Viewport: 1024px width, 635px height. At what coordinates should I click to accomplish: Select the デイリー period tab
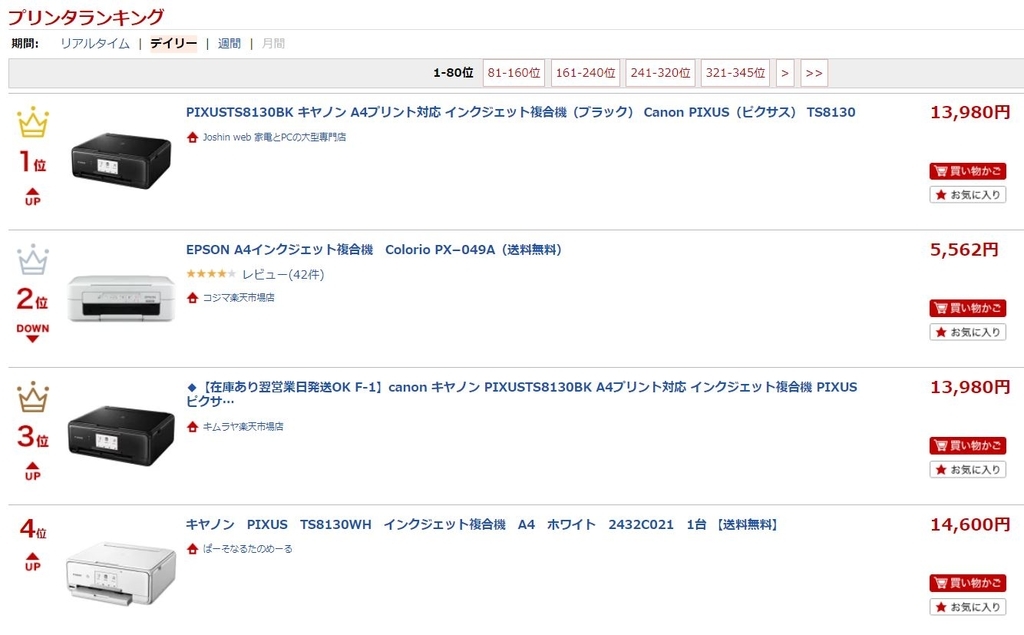pyautogui.click(x=173, y=44)
